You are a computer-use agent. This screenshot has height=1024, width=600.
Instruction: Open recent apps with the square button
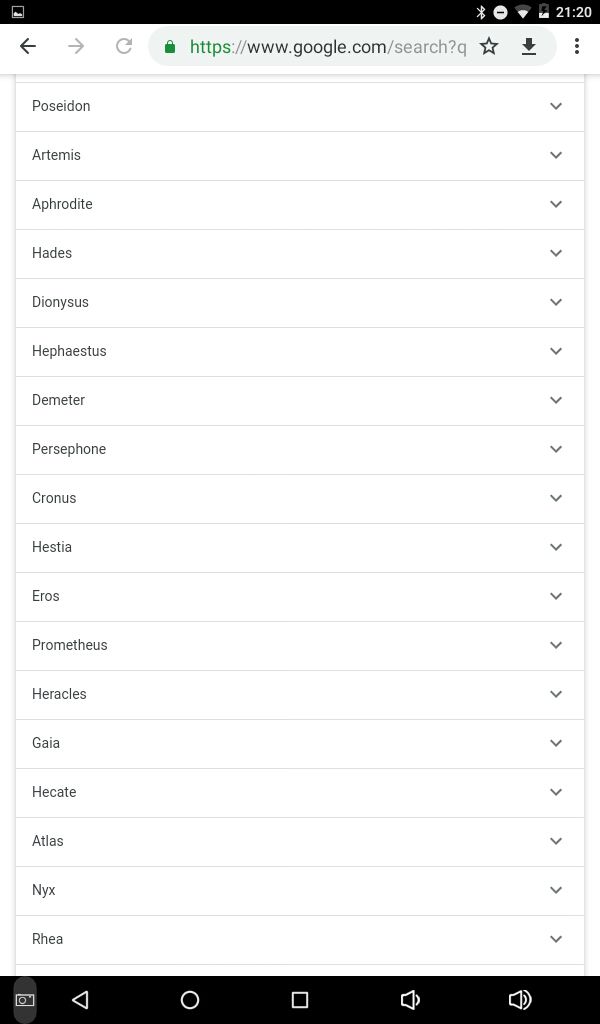pyautogui.click(x=300, y=999)
